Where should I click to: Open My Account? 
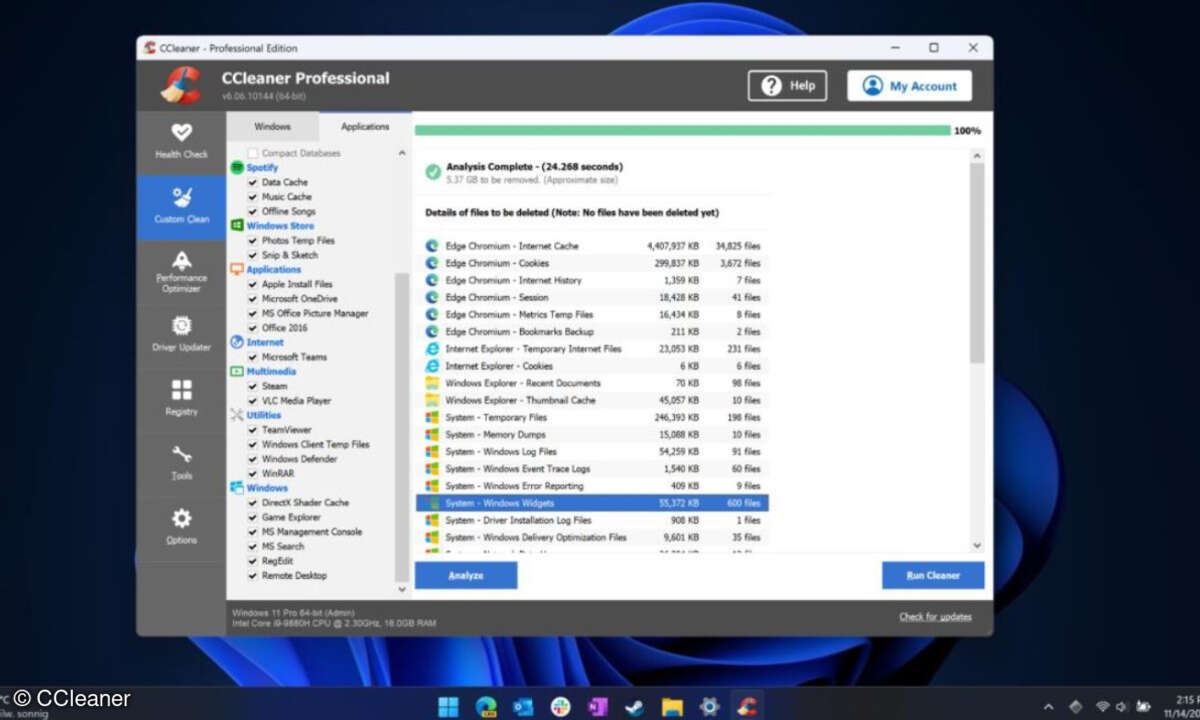[909, 86]
